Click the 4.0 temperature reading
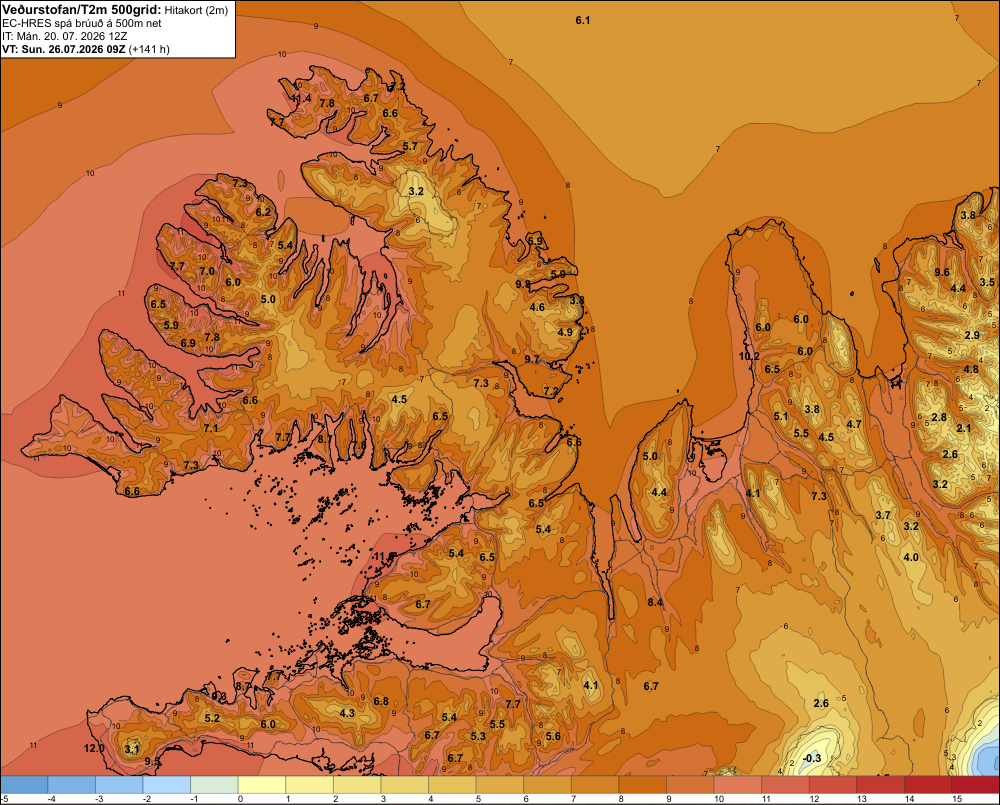1000x805 pixels. (911, 557)
